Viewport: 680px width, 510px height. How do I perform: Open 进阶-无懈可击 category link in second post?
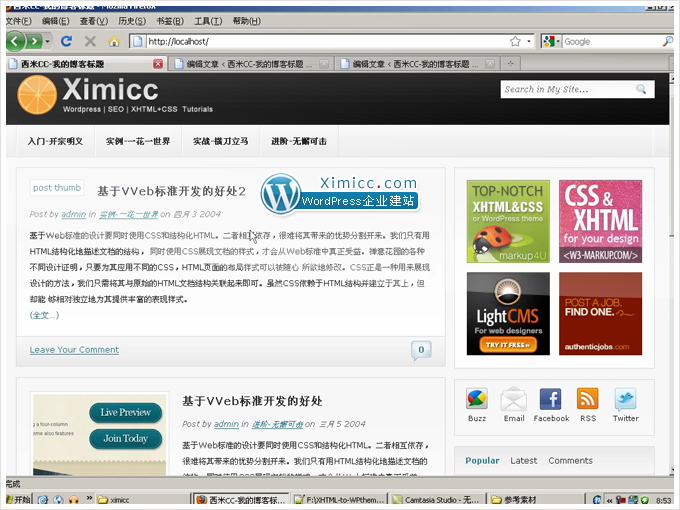click(278, 424)
